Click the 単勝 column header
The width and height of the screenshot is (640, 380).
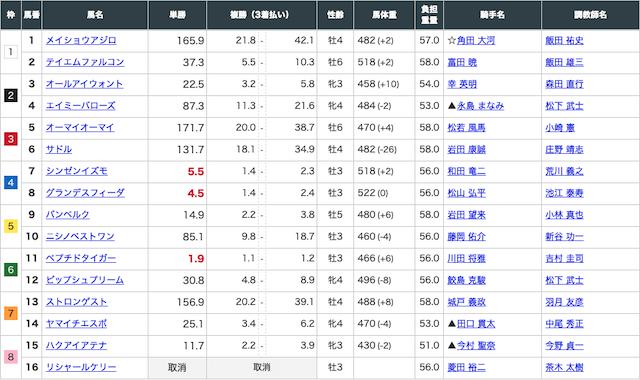point(178,15)
